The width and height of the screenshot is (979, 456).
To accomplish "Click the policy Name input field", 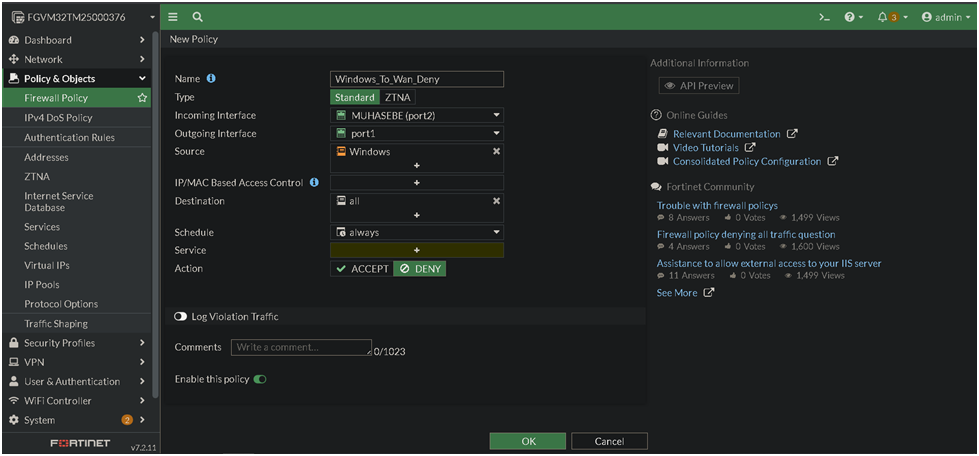I will [x=416, y=79].
